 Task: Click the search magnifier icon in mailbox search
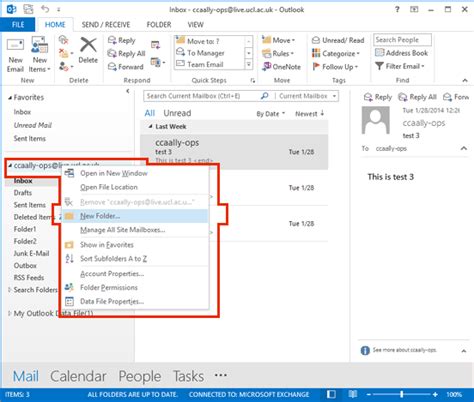[265, 96]
